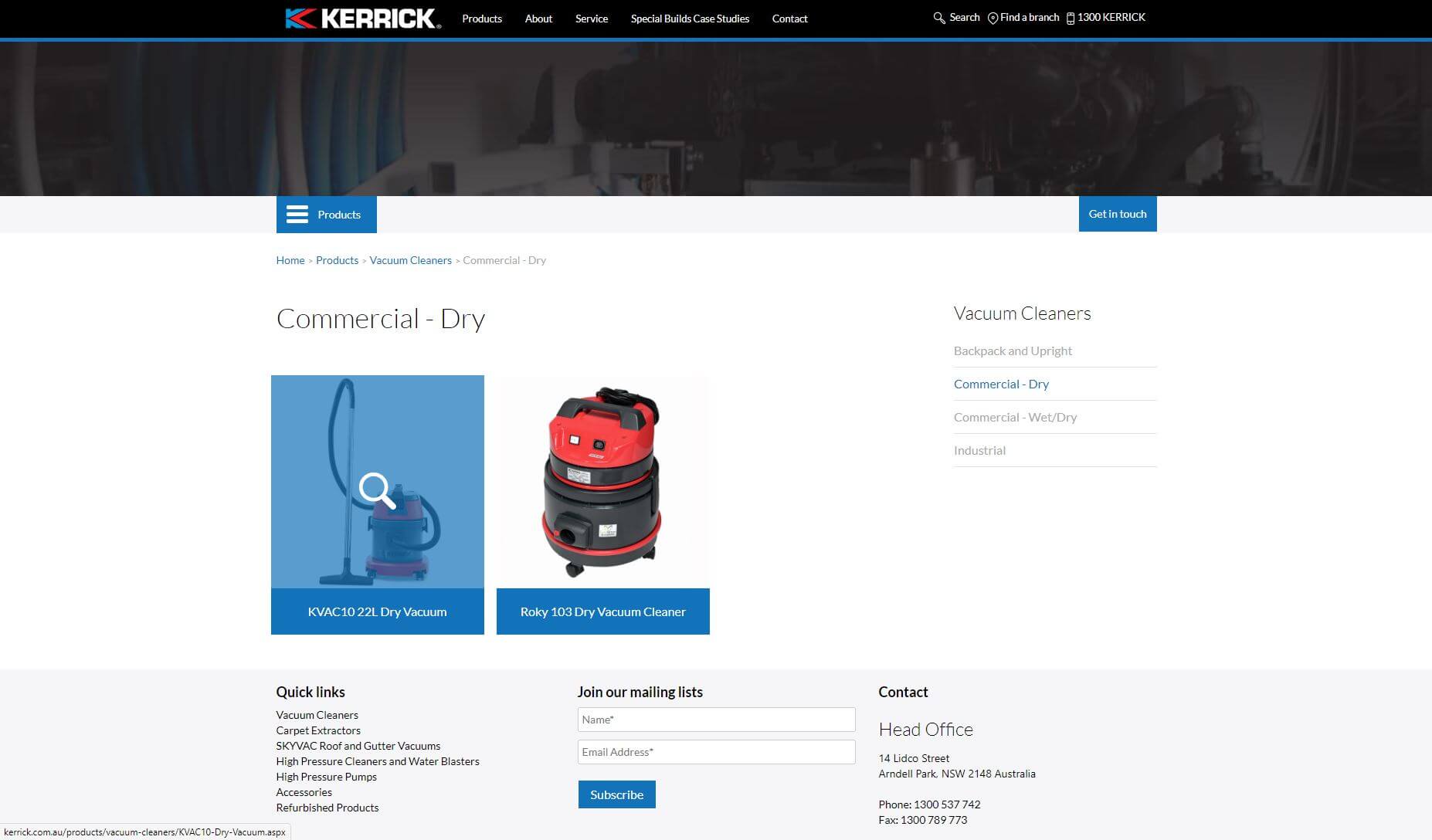
Task: Click Commercial - Dry page heading
Action: coord(381,319)
